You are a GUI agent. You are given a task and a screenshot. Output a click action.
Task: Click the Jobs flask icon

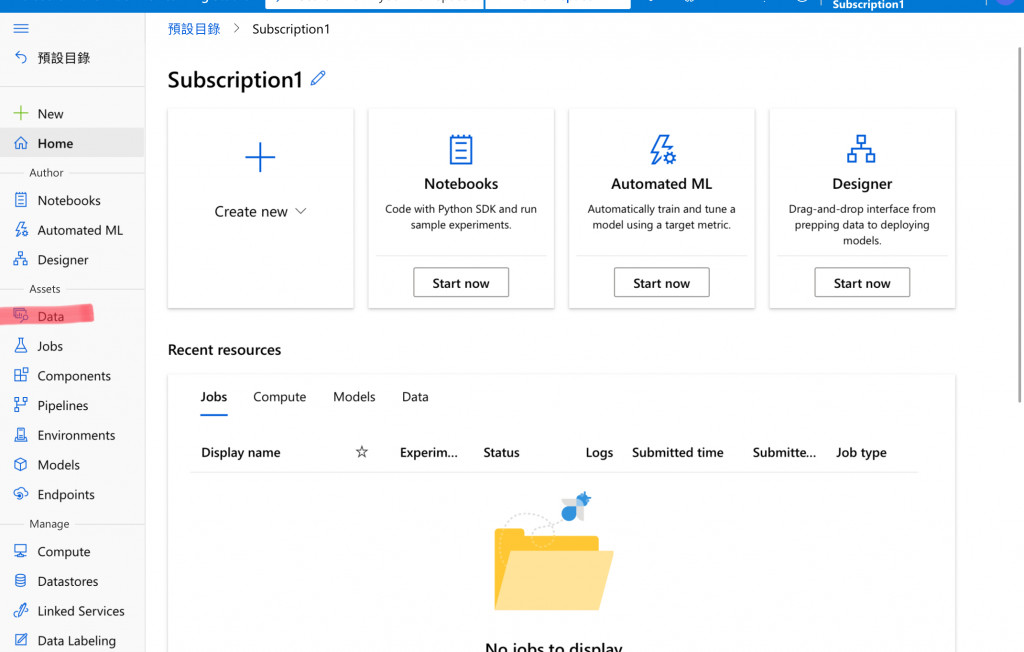tap(21, 346)
